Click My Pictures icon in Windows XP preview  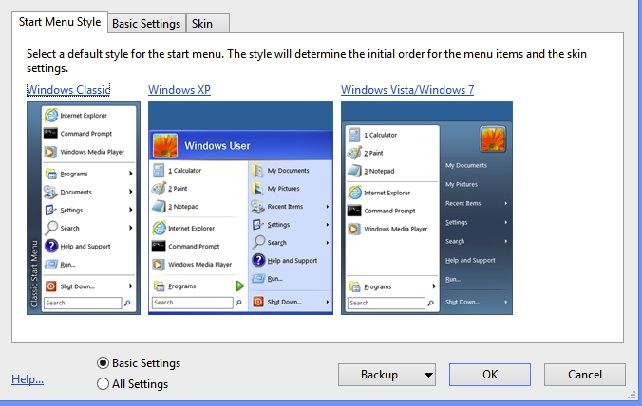pos(258,188)
